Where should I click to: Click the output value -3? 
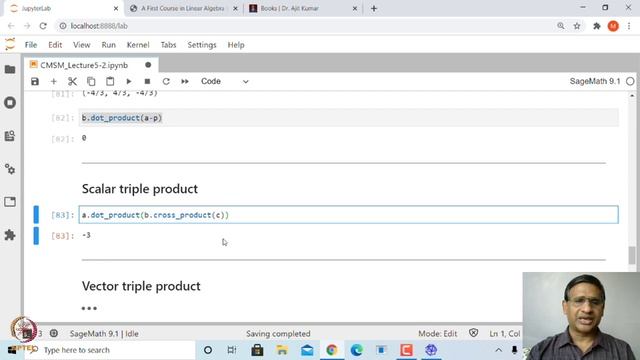(x=86, y=236)
